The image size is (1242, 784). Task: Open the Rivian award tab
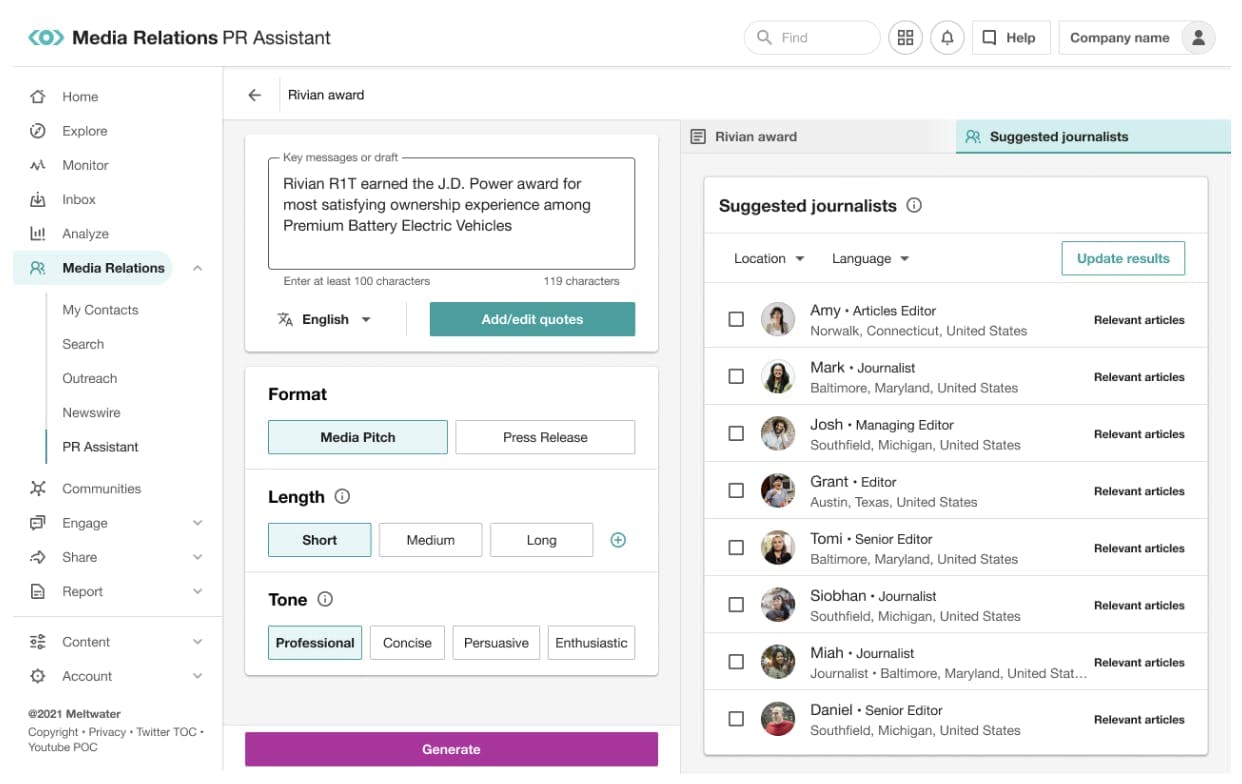745,137
